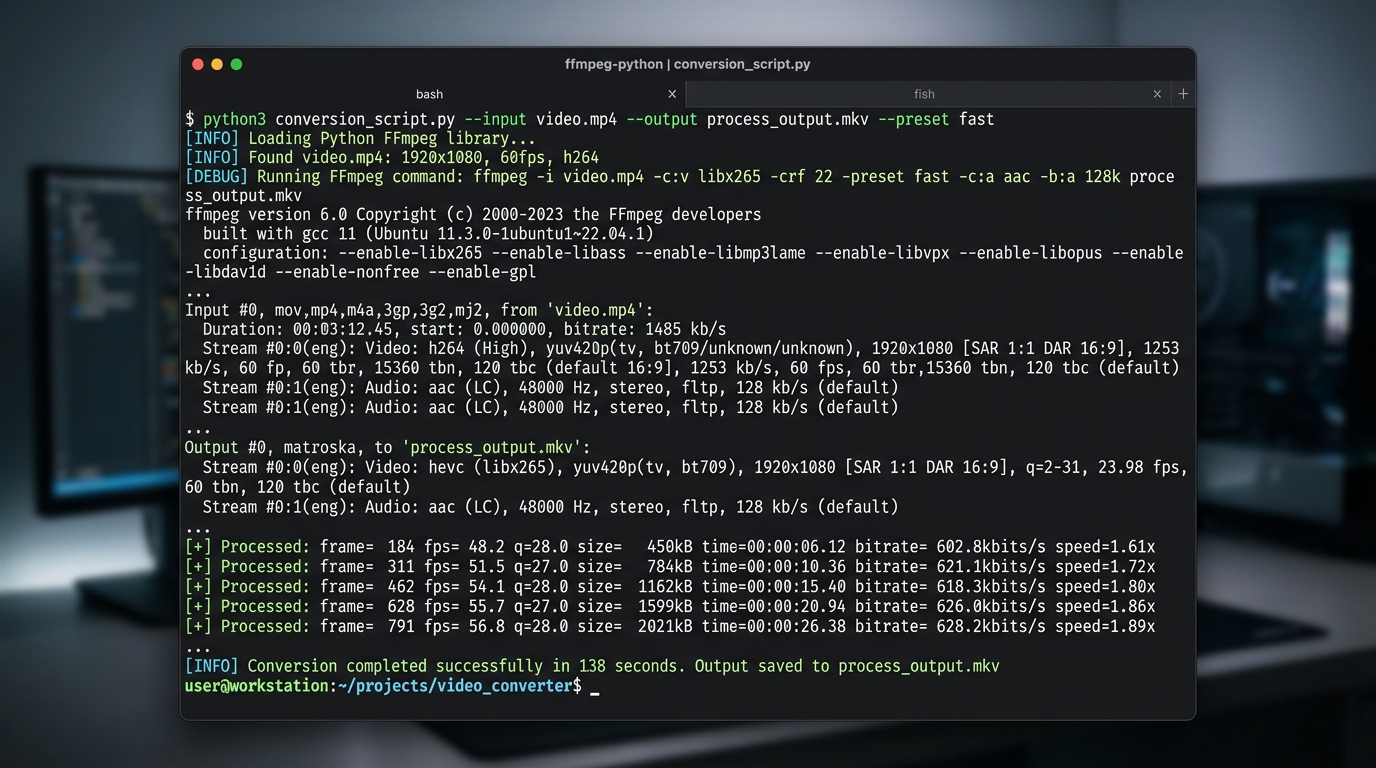Image resolution: width=1376 pixels, height=768 pixels.
Task: Close the bash tab
Action: 672,94
